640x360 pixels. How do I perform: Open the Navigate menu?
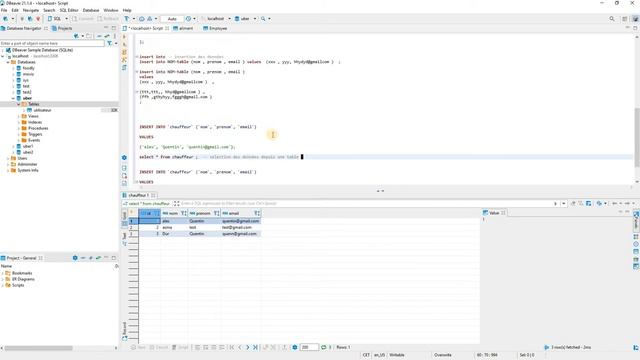31,10
